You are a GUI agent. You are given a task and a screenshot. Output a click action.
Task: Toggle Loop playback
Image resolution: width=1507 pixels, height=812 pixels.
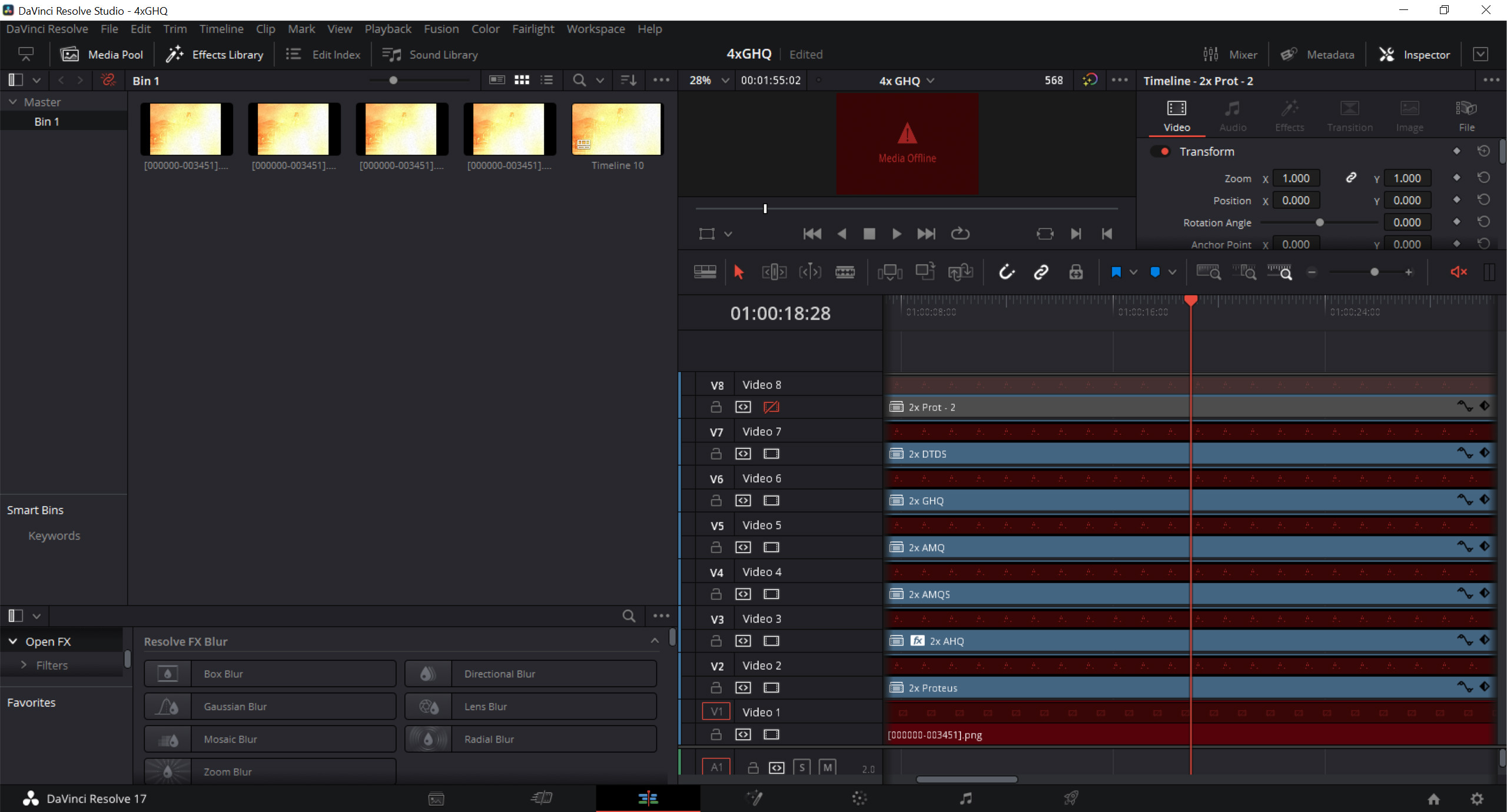[960, 234]
